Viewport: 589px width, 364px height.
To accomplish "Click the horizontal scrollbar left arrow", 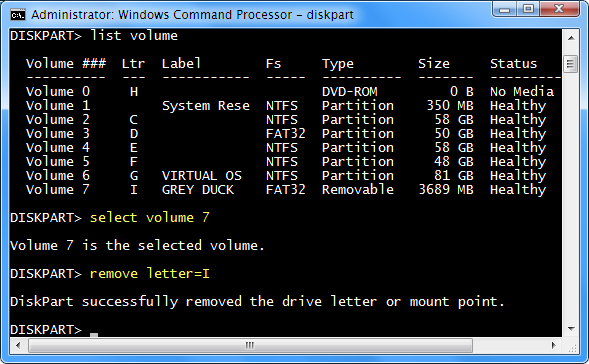I will pos(18,345).
